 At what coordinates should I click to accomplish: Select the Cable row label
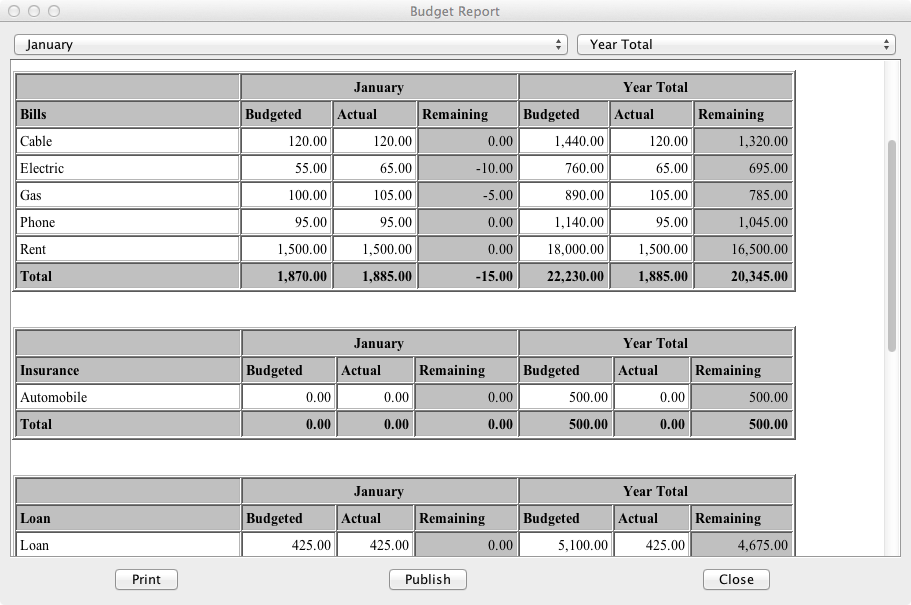(x=128, y=141)
